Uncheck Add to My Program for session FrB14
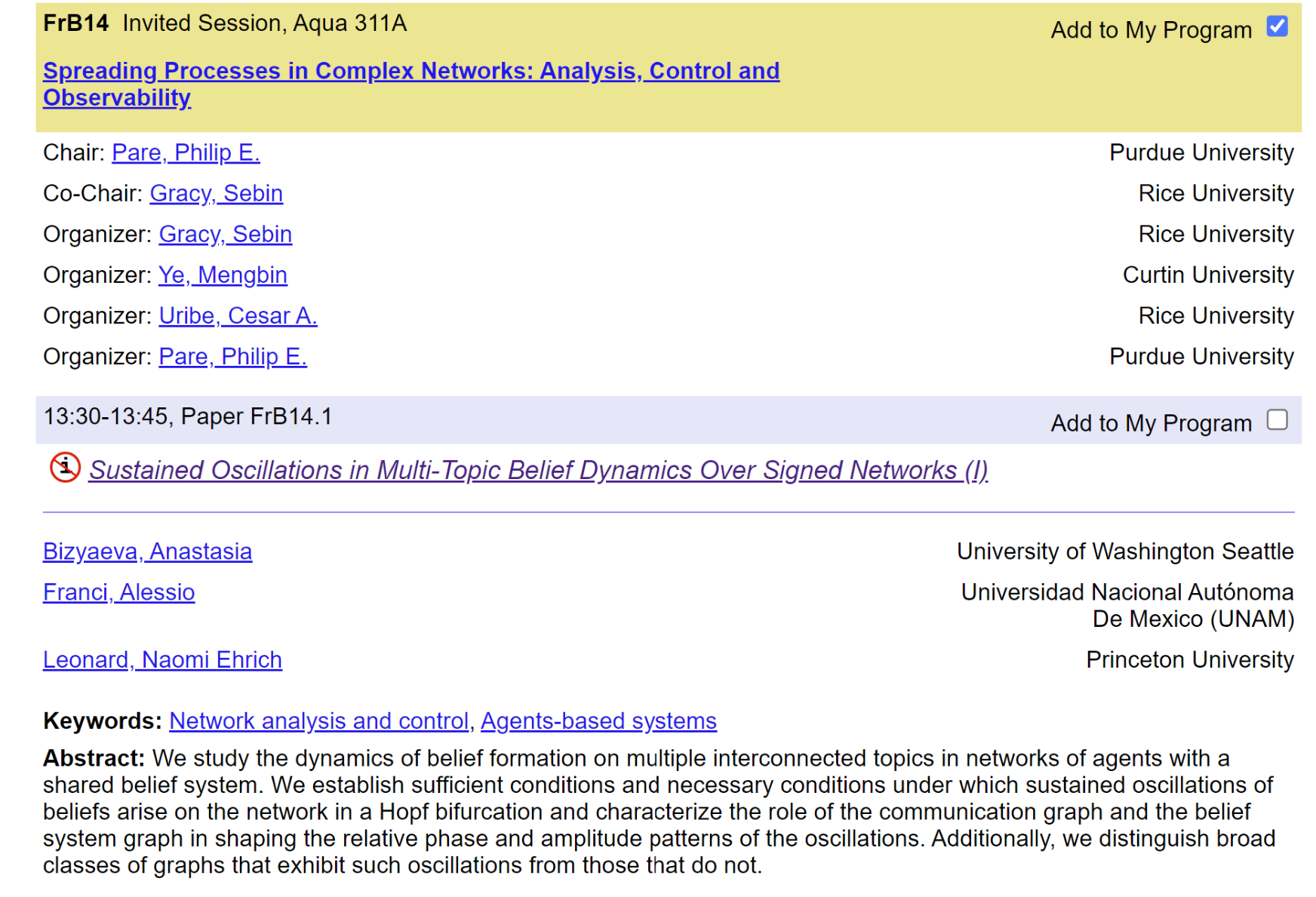This screenshot has height=897, width=1316. click(1277, 26)
